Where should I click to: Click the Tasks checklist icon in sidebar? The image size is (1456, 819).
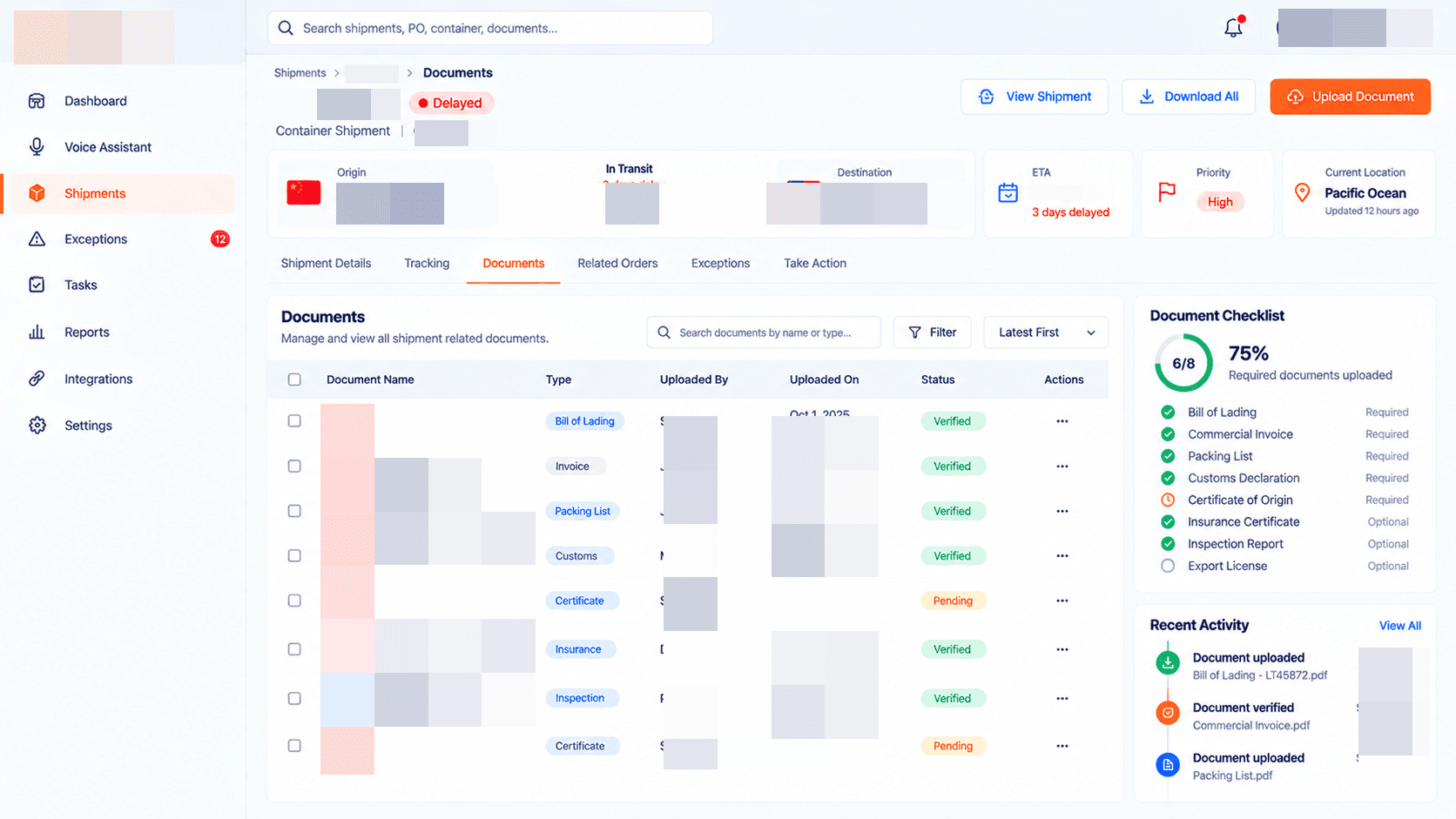click(x=37, y=285)
